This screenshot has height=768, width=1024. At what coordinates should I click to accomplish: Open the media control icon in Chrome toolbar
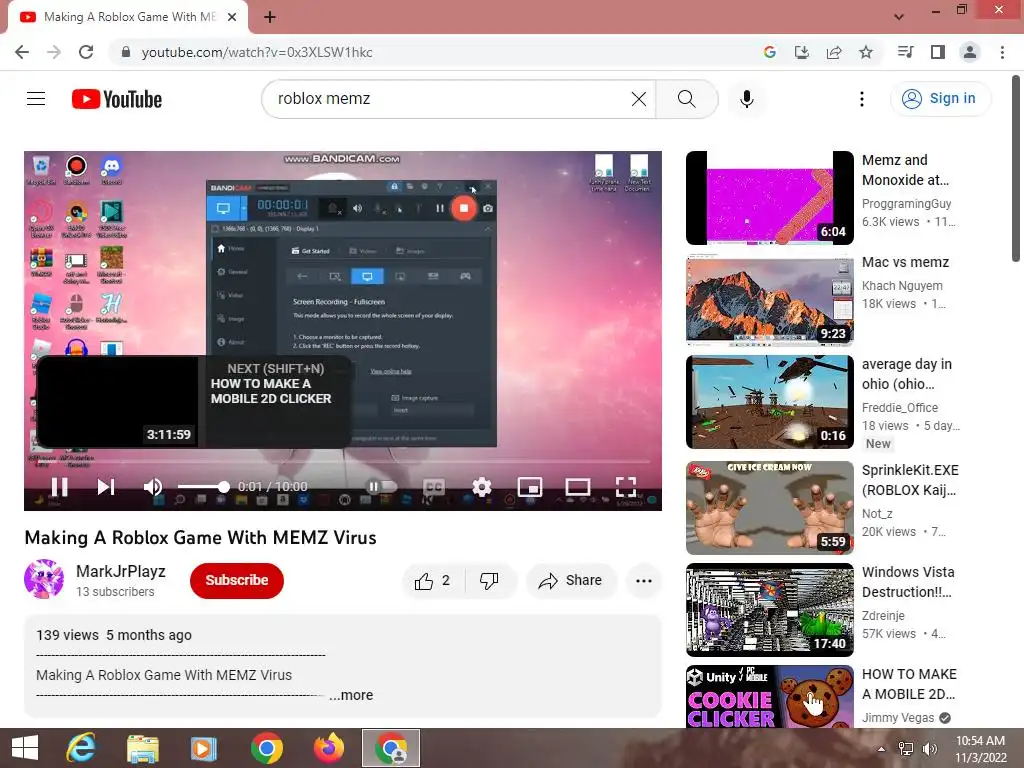(x=905, y=52)
